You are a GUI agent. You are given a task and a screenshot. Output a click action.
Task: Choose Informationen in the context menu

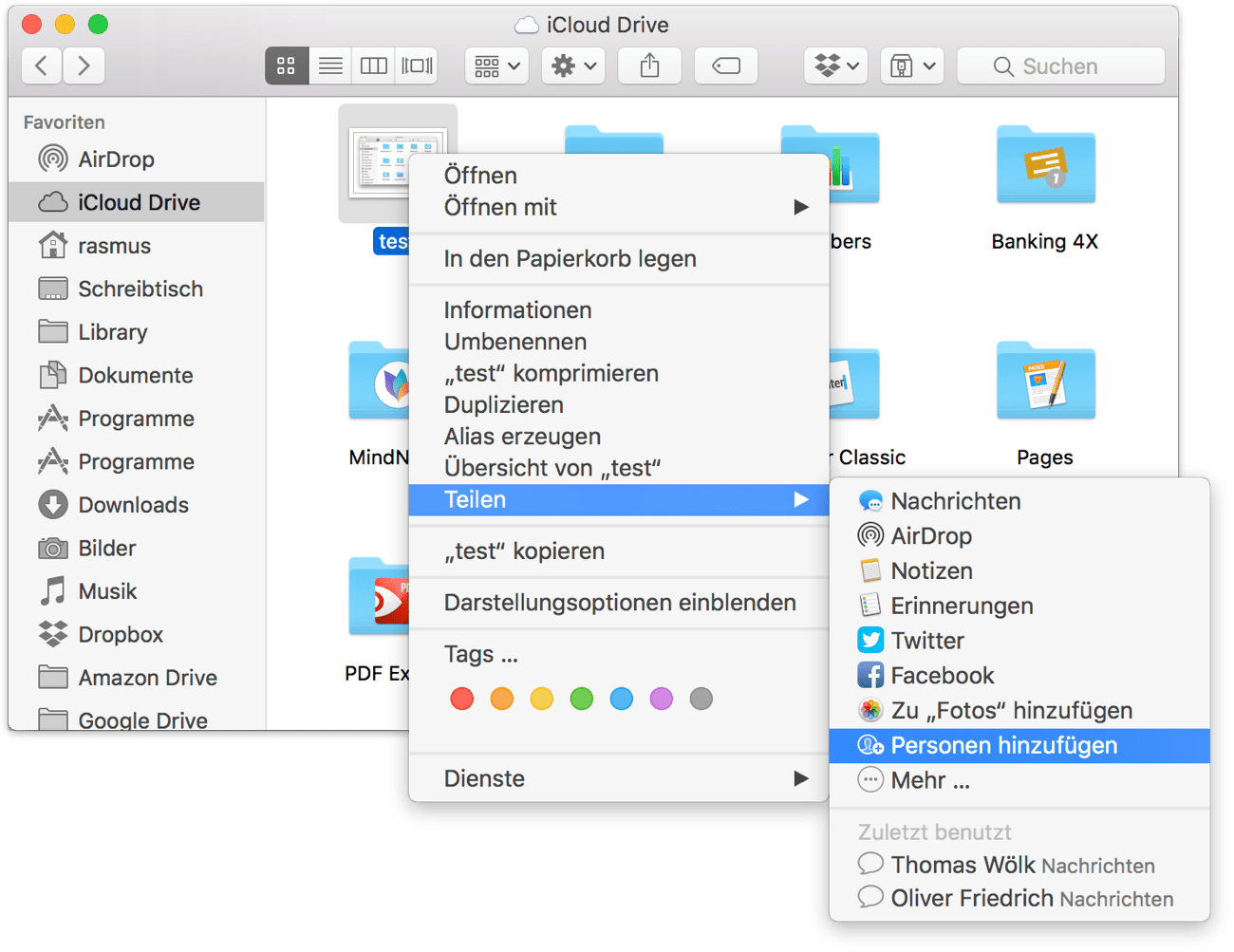coord(619,310)
